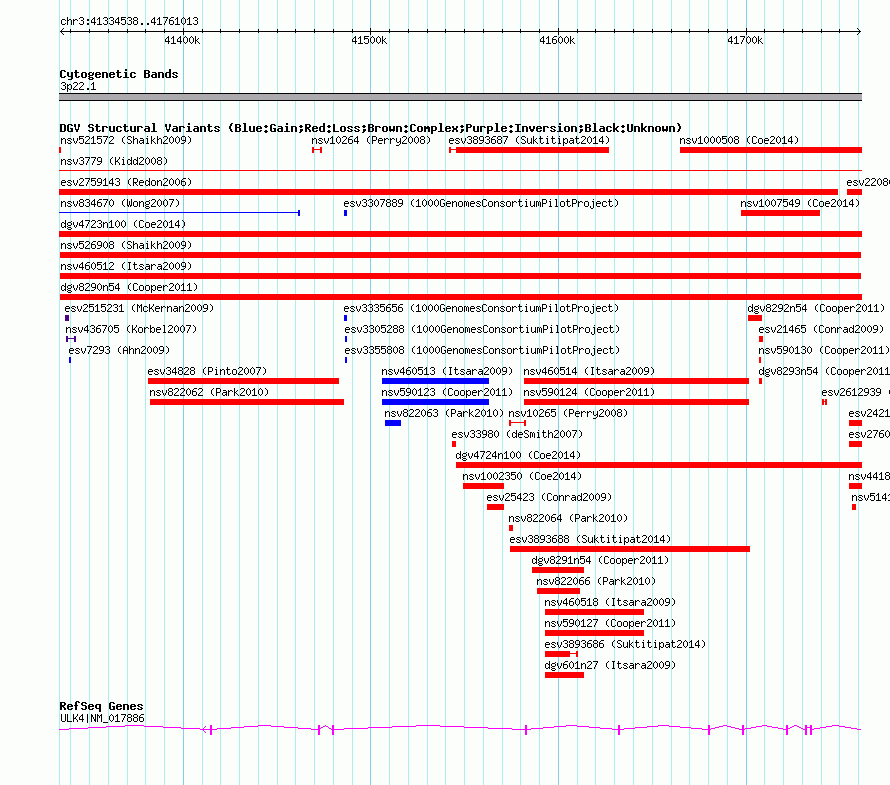The width and height of the screenshot is (890, 785).
Task: Click the red bar under dgv4724n100 (Coe2014)
Action: (659, 465)
